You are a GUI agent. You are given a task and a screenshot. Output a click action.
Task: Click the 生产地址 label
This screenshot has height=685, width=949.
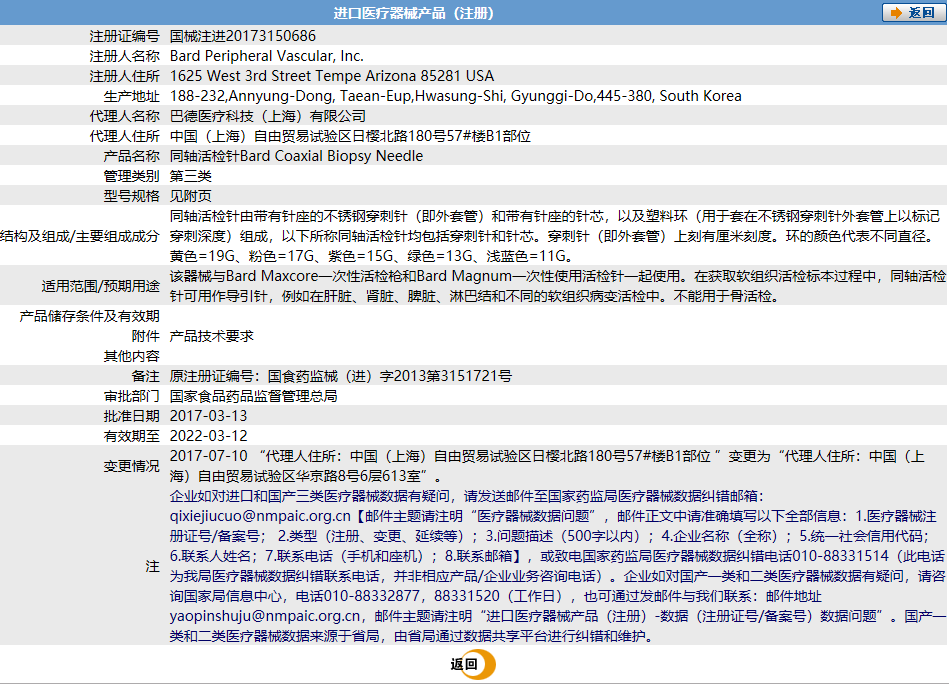pyautogui.click(x=131, y=96)
